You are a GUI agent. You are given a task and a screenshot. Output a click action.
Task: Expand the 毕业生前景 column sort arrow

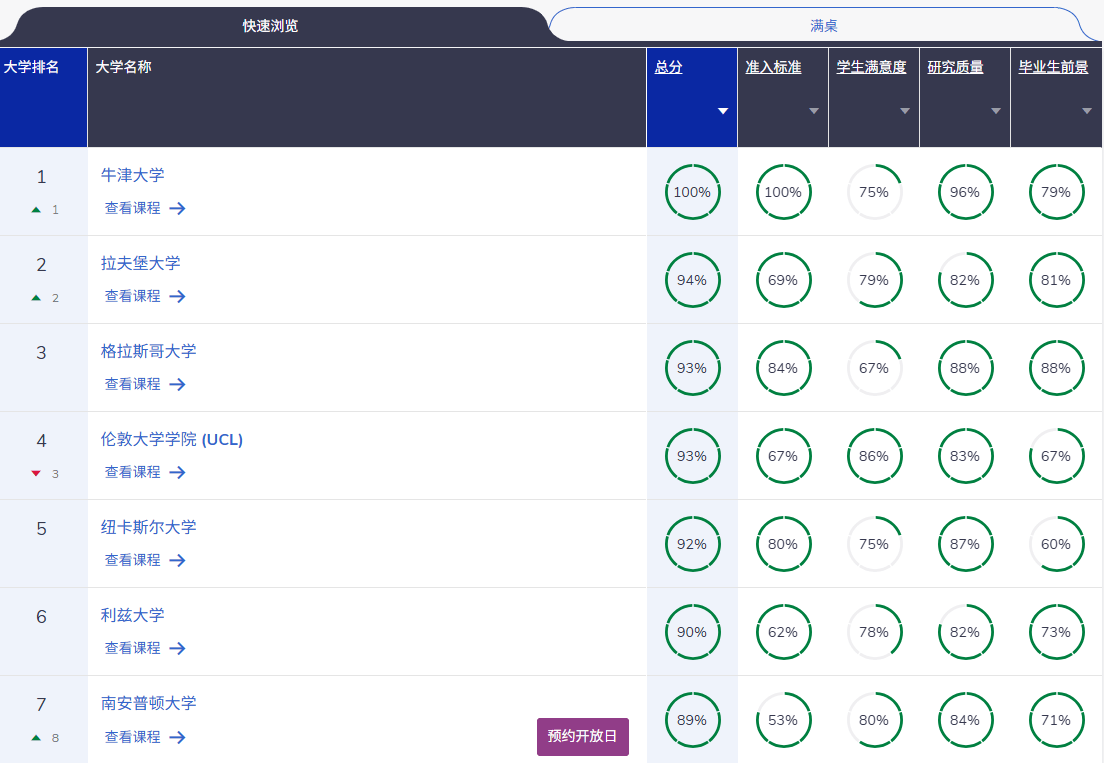(1086, 111)
